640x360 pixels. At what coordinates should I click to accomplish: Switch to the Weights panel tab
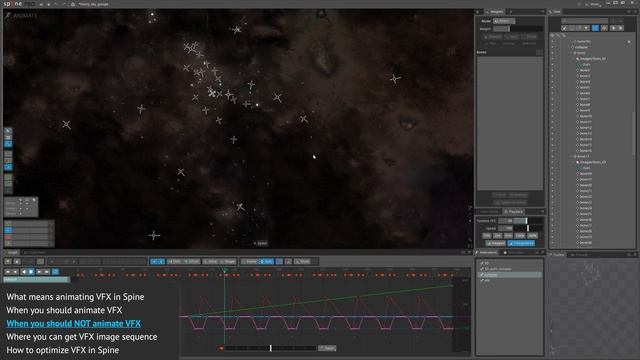tap(495, 11)
